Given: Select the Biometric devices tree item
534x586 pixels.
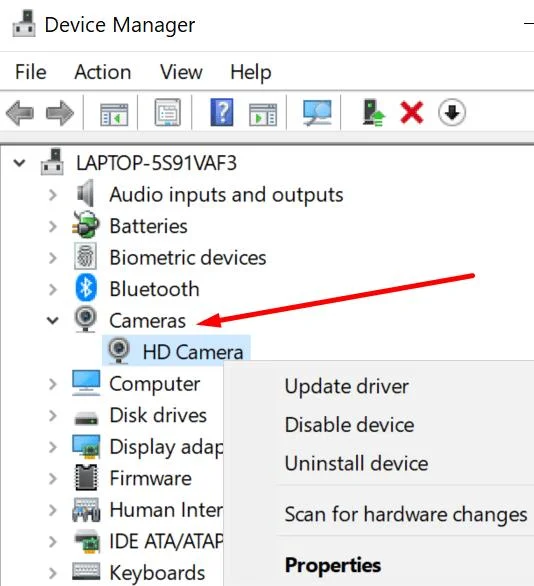Looking at the screenshot, I should pos(188,257).
